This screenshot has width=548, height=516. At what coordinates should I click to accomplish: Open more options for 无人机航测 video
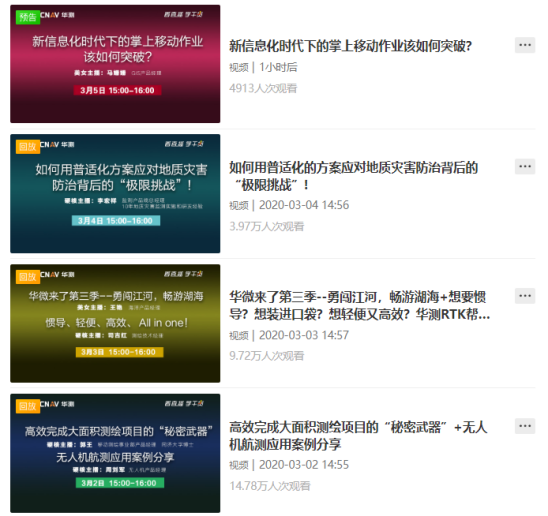pyautogui.click(x=525, y=426)
